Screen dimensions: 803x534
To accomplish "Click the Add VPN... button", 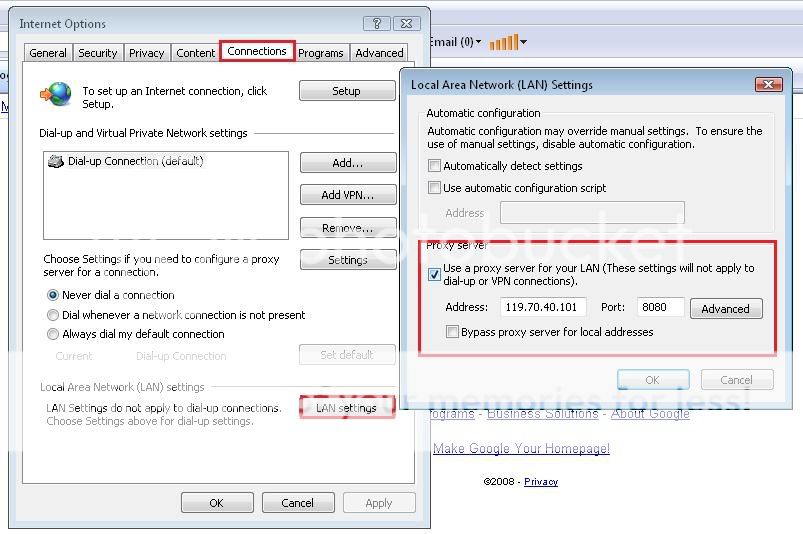I will (347, 195).
